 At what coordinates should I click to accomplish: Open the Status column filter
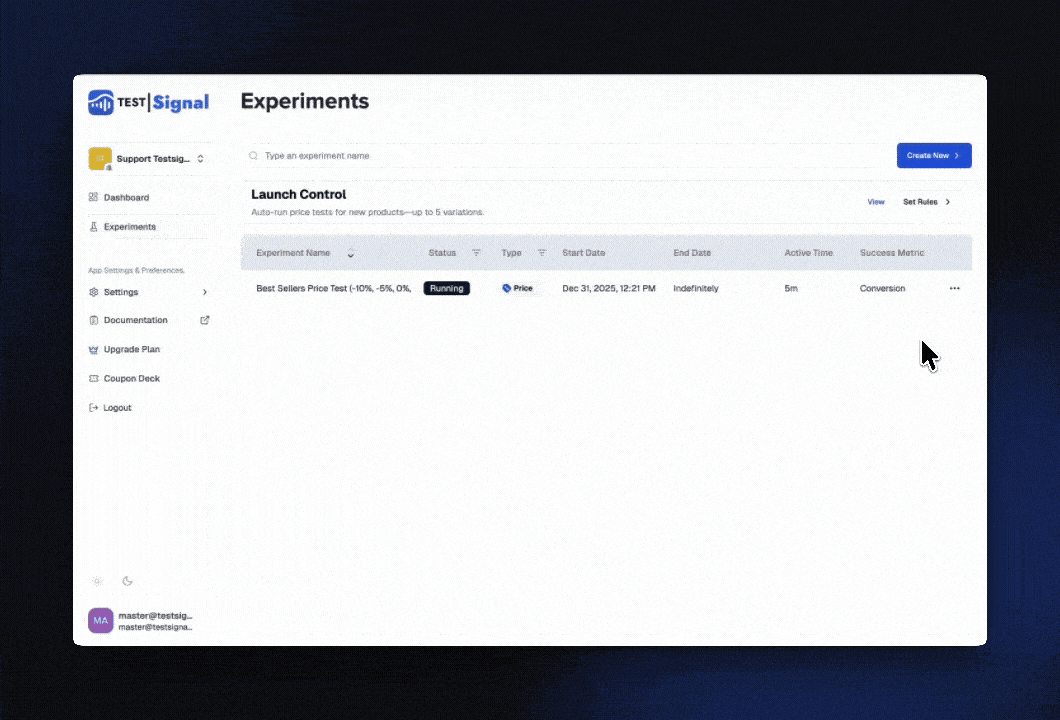click(476, 253)
